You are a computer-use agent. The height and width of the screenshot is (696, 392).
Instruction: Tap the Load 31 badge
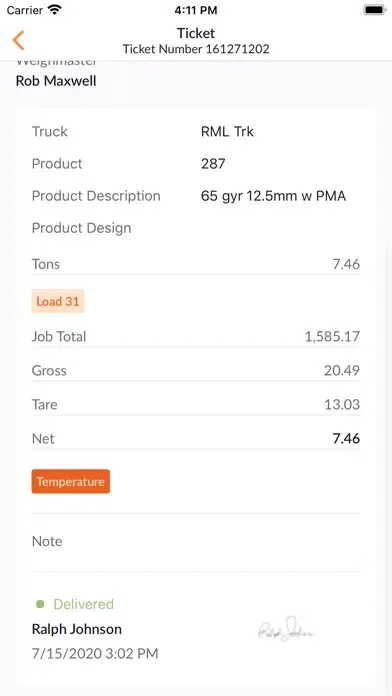click(58, 301)
